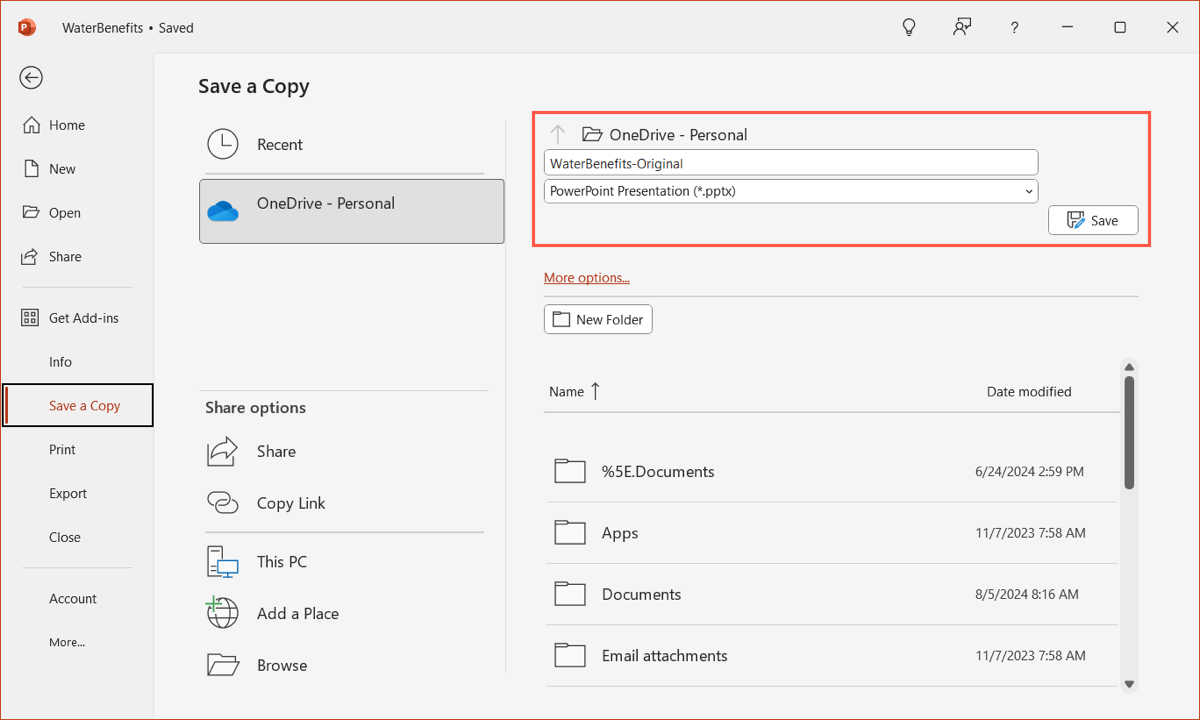
Task: Choose Close in the backstage sidebar
Action: click(65, 537)
